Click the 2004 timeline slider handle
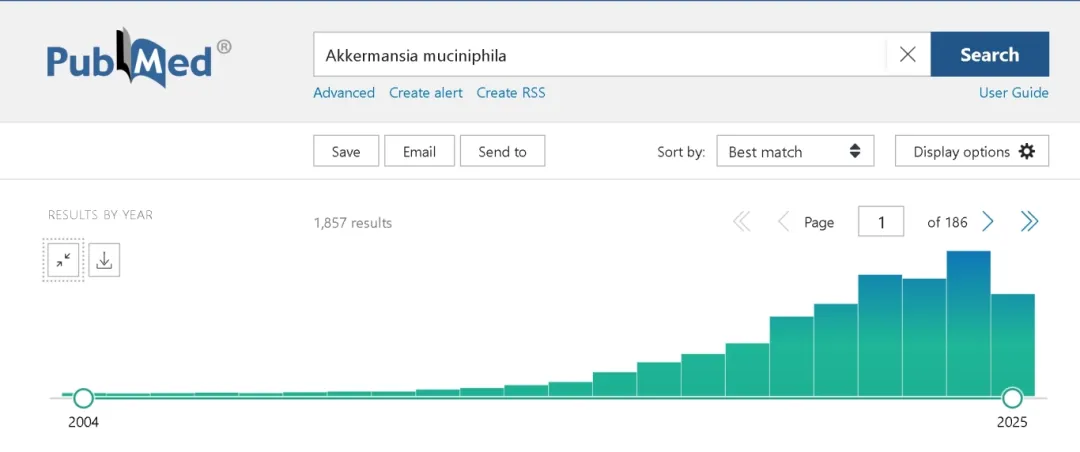The height and width of the screenshot is (452, 1080). [84, 398]
